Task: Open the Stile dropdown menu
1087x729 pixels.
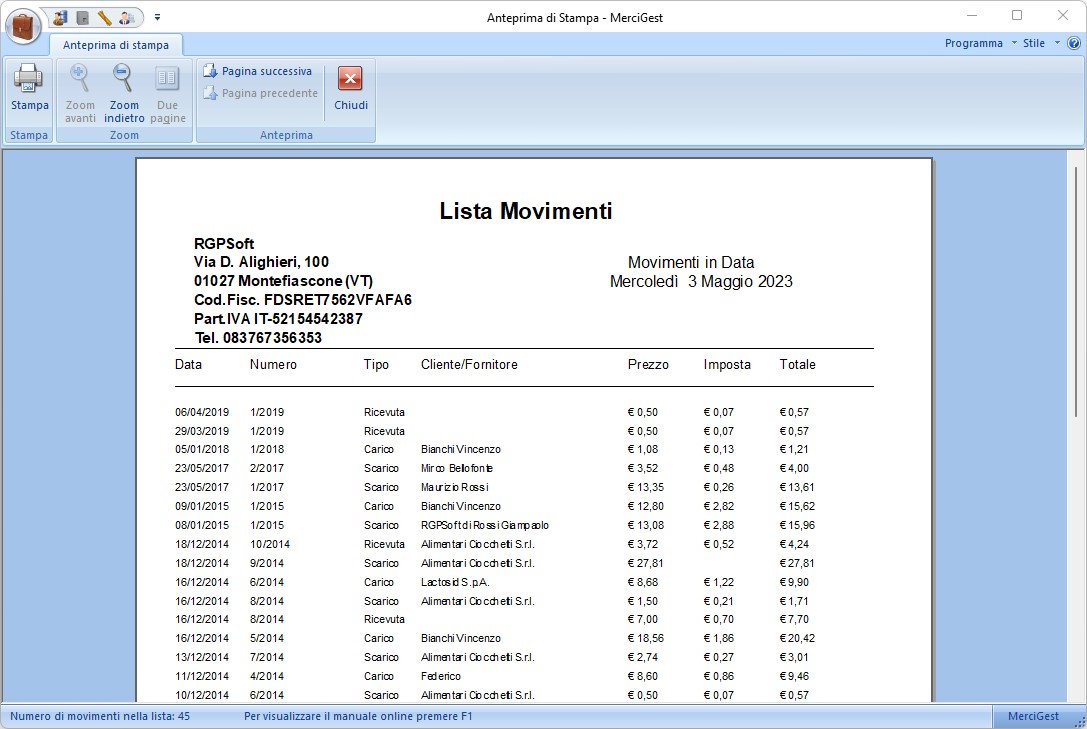Action: 1041,43
